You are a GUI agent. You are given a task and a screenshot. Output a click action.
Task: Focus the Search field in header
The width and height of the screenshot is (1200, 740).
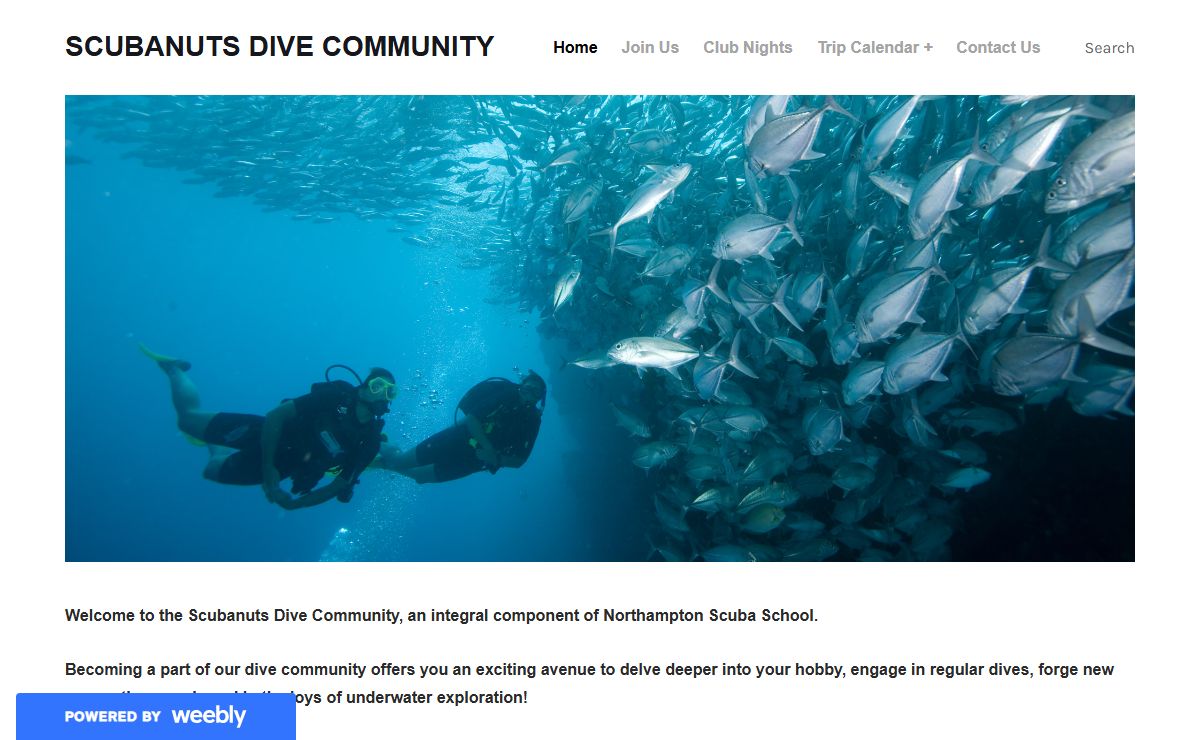[x=1109, y=48]
